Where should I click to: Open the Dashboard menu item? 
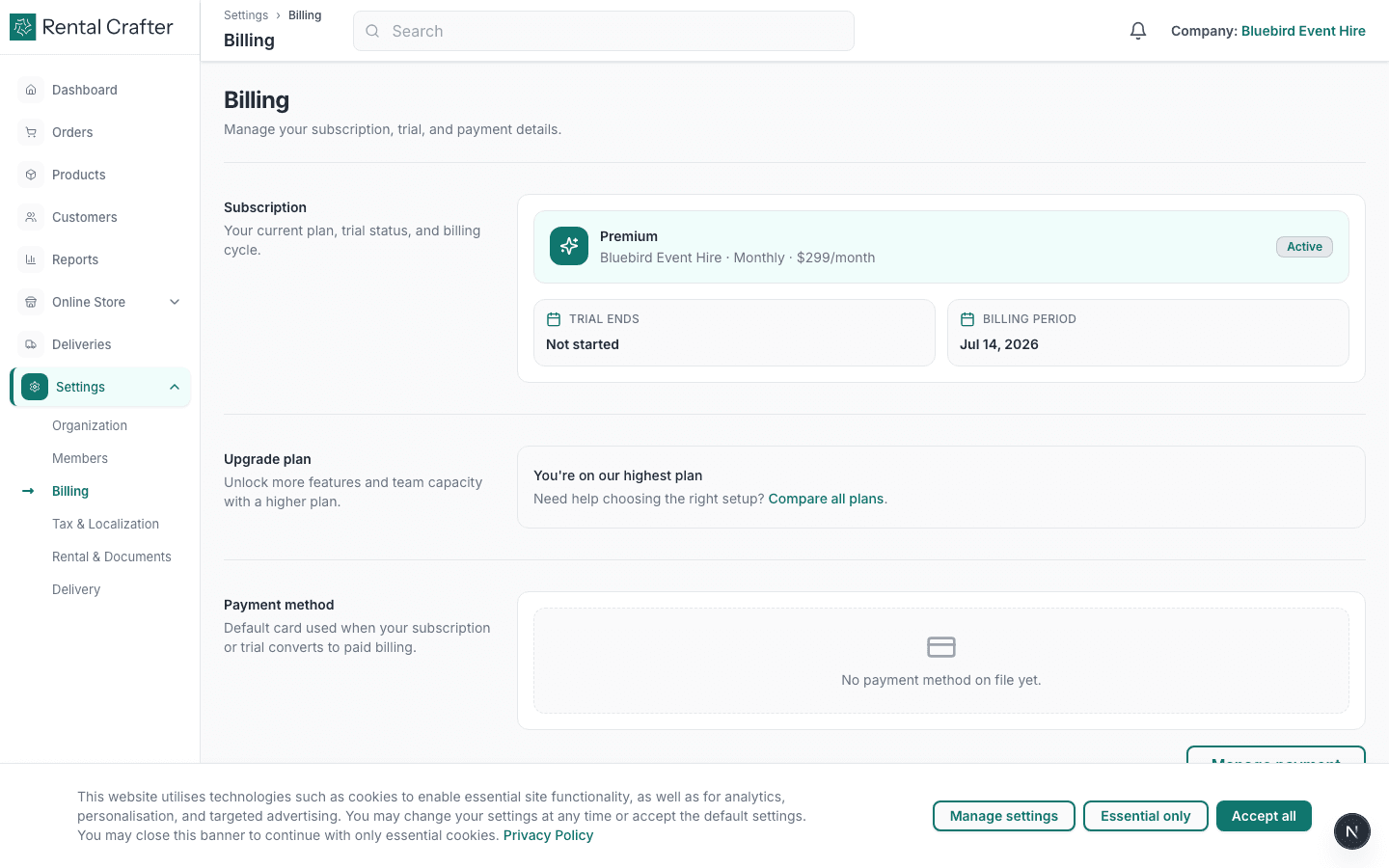[x=100, y=90]
